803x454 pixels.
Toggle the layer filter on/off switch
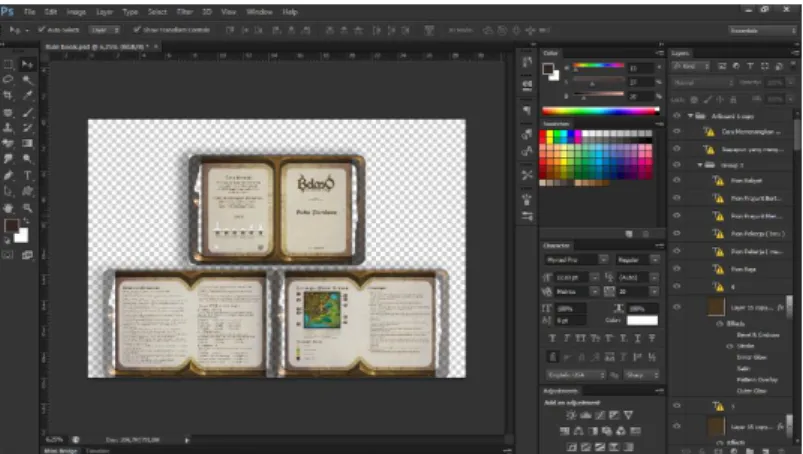[x=794, y=67]
